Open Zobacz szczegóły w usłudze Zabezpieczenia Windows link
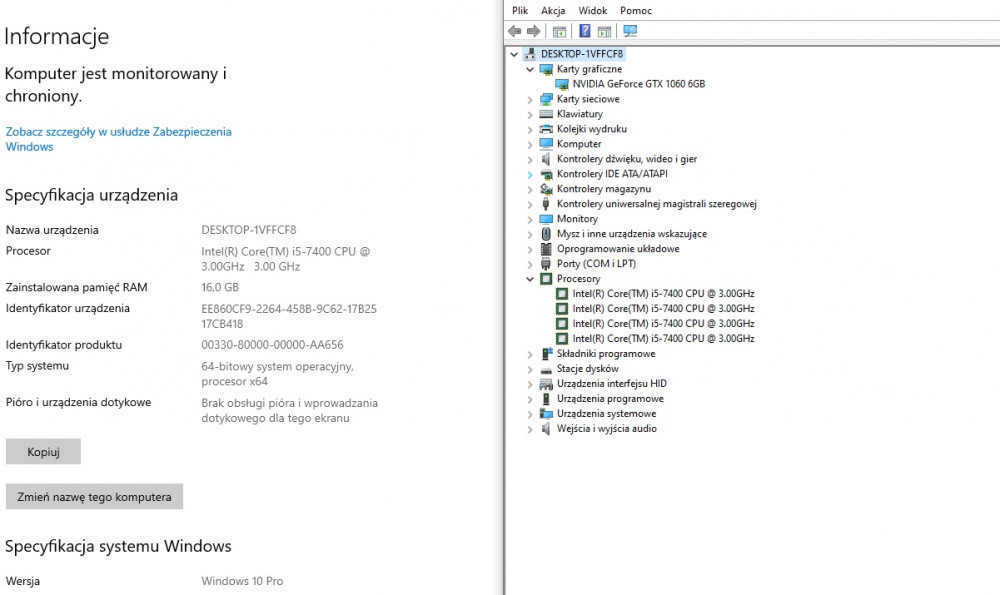 point(119,139)
